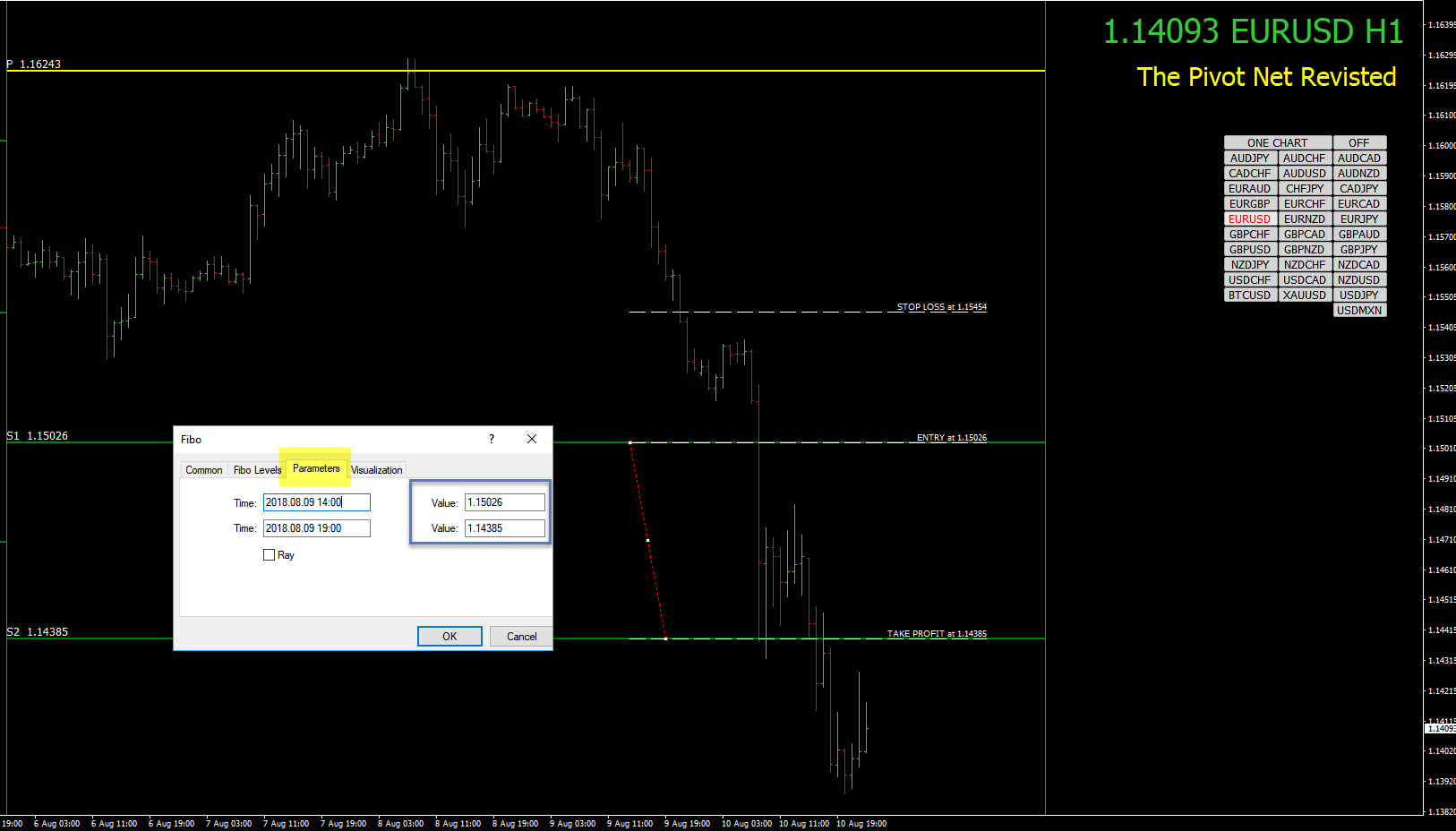
Task: Switch chart to NZDUSD
Action: pos(1359,280)
